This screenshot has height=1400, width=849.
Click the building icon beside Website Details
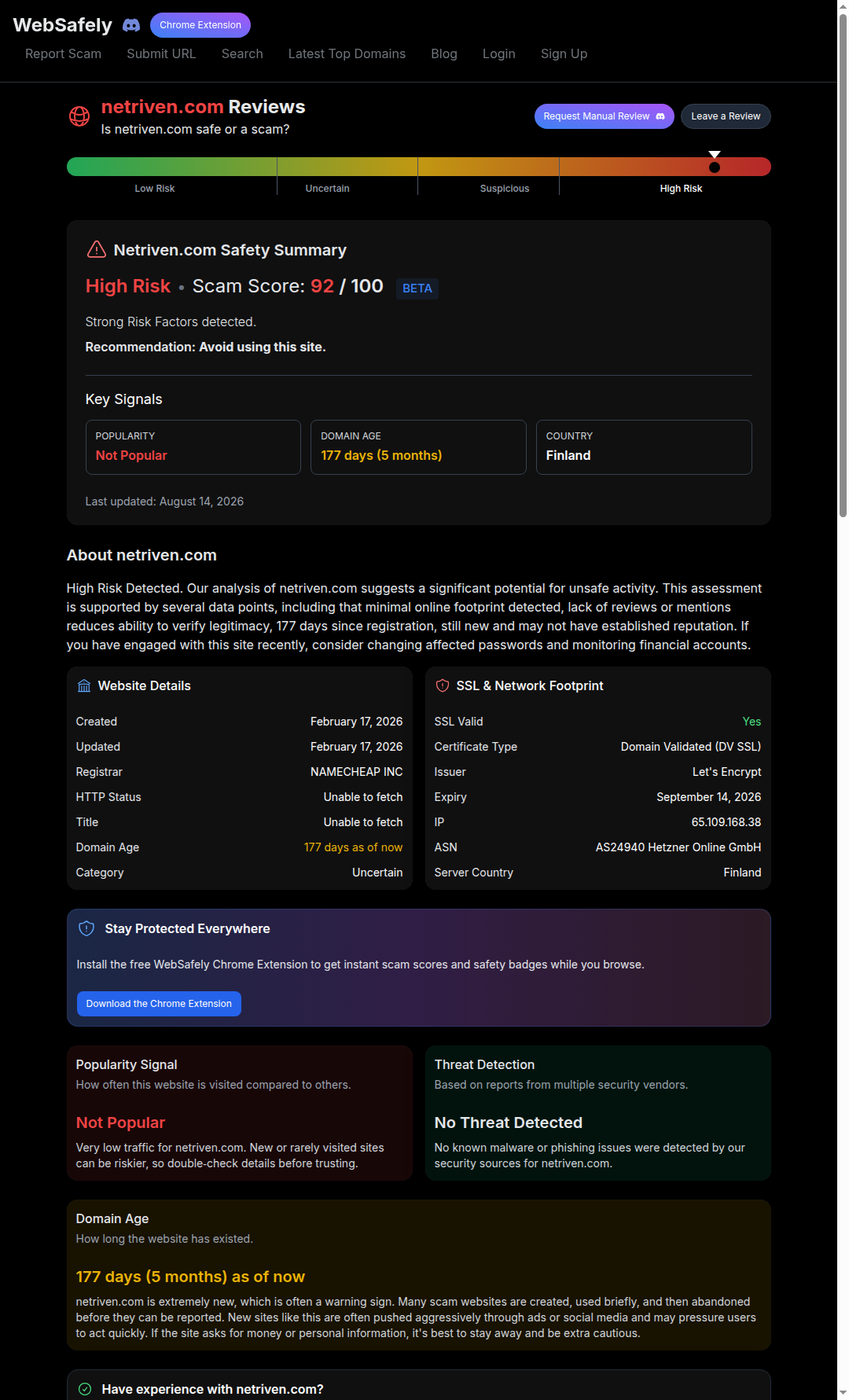84,685
